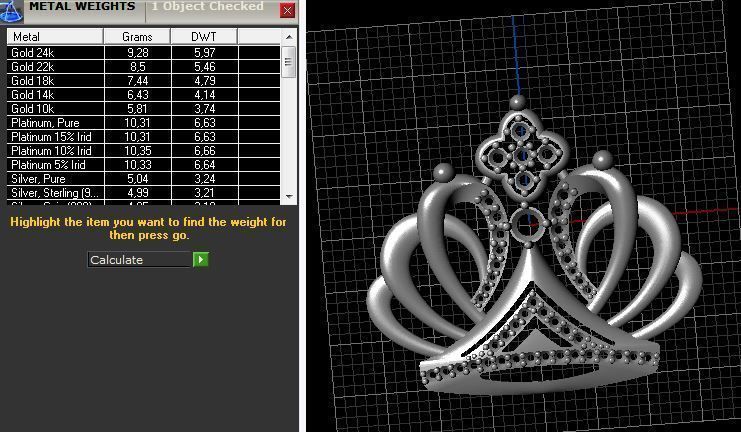741x432 pixels.
Task: Click the 9,28 grams value
Action: [x=138, y=52]
